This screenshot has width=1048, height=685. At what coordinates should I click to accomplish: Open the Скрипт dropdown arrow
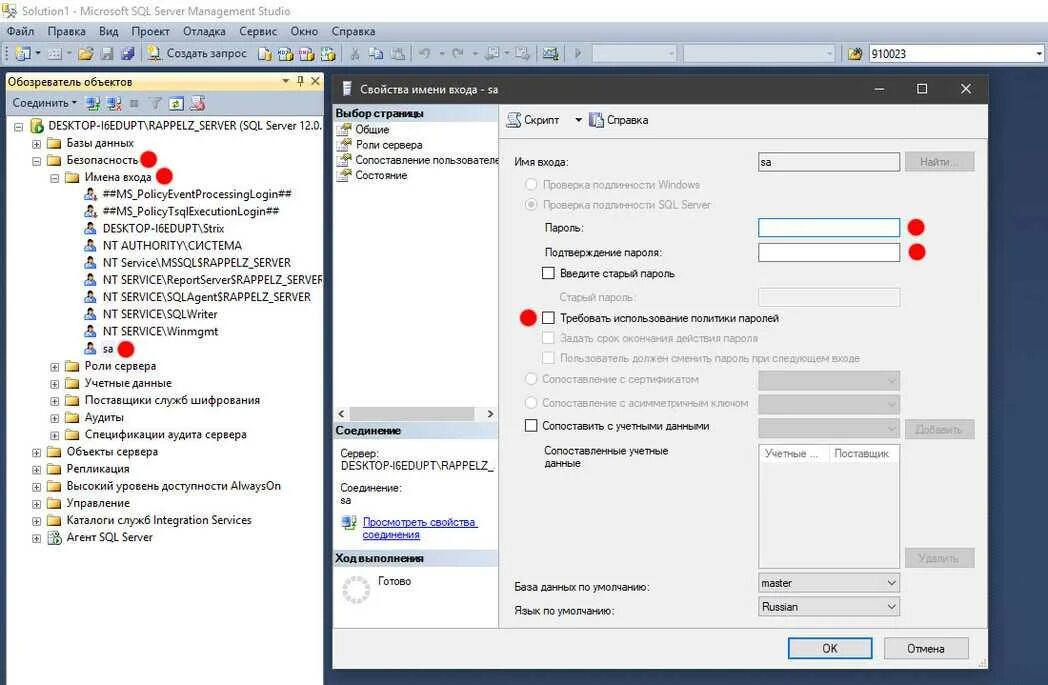[x=578, y=120]
